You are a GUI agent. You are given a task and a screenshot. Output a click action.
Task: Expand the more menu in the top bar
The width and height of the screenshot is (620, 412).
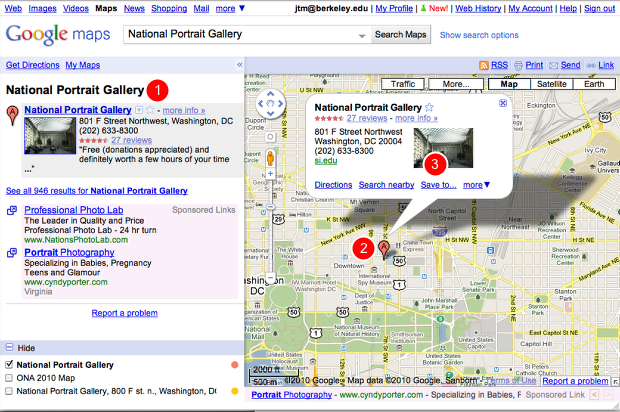coord(230,8)
